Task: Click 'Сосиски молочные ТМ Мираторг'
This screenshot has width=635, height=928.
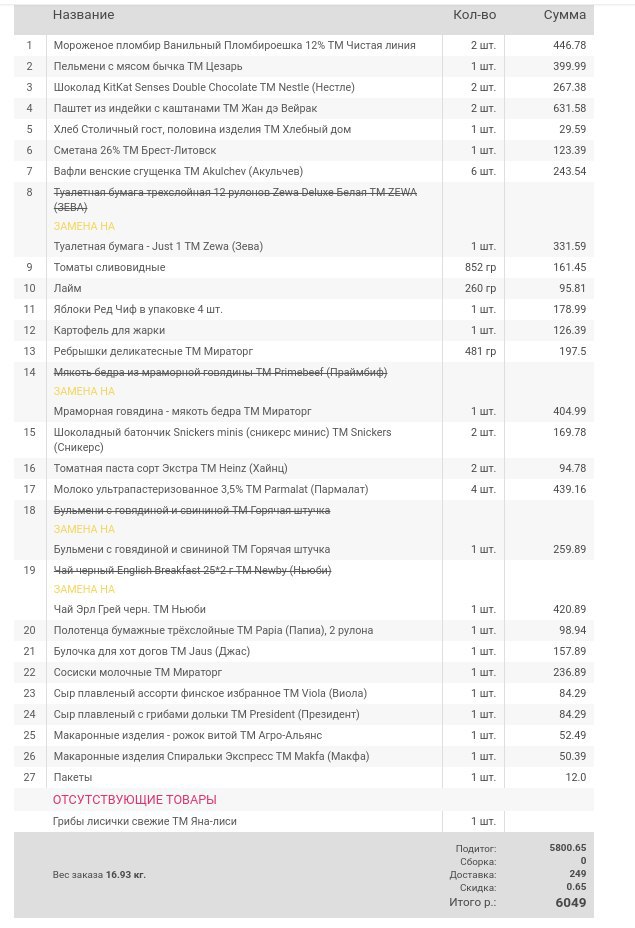Action: click(x=138, y=672)
